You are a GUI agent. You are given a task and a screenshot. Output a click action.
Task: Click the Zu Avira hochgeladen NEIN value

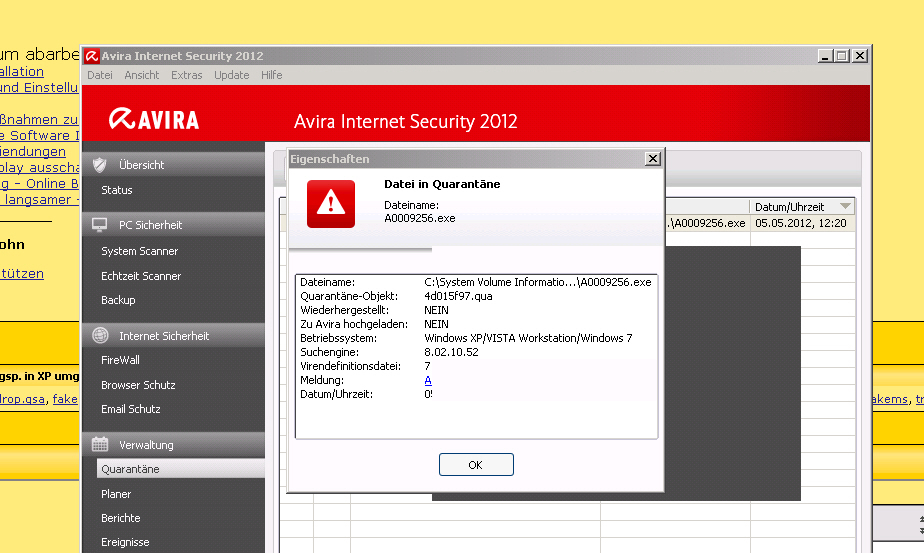(x=436, y=324)
